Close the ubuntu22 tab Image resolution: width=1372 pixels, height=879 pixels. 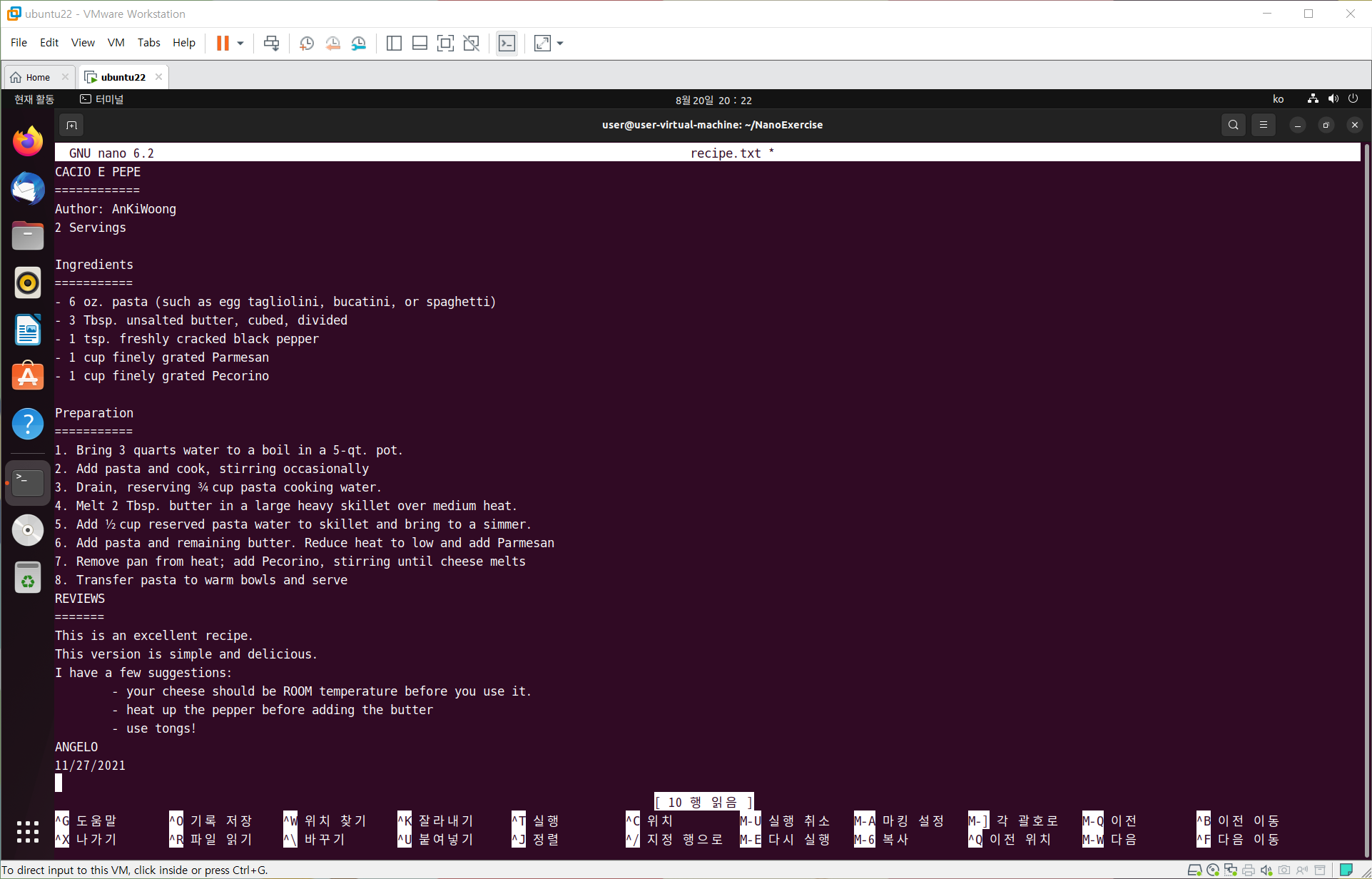pos(158,77)
